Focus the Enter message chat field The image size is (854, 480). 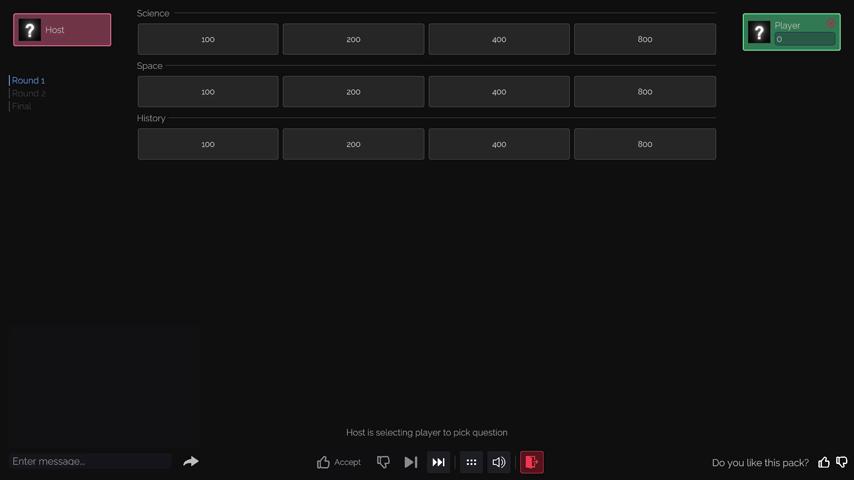pos(90,461)
